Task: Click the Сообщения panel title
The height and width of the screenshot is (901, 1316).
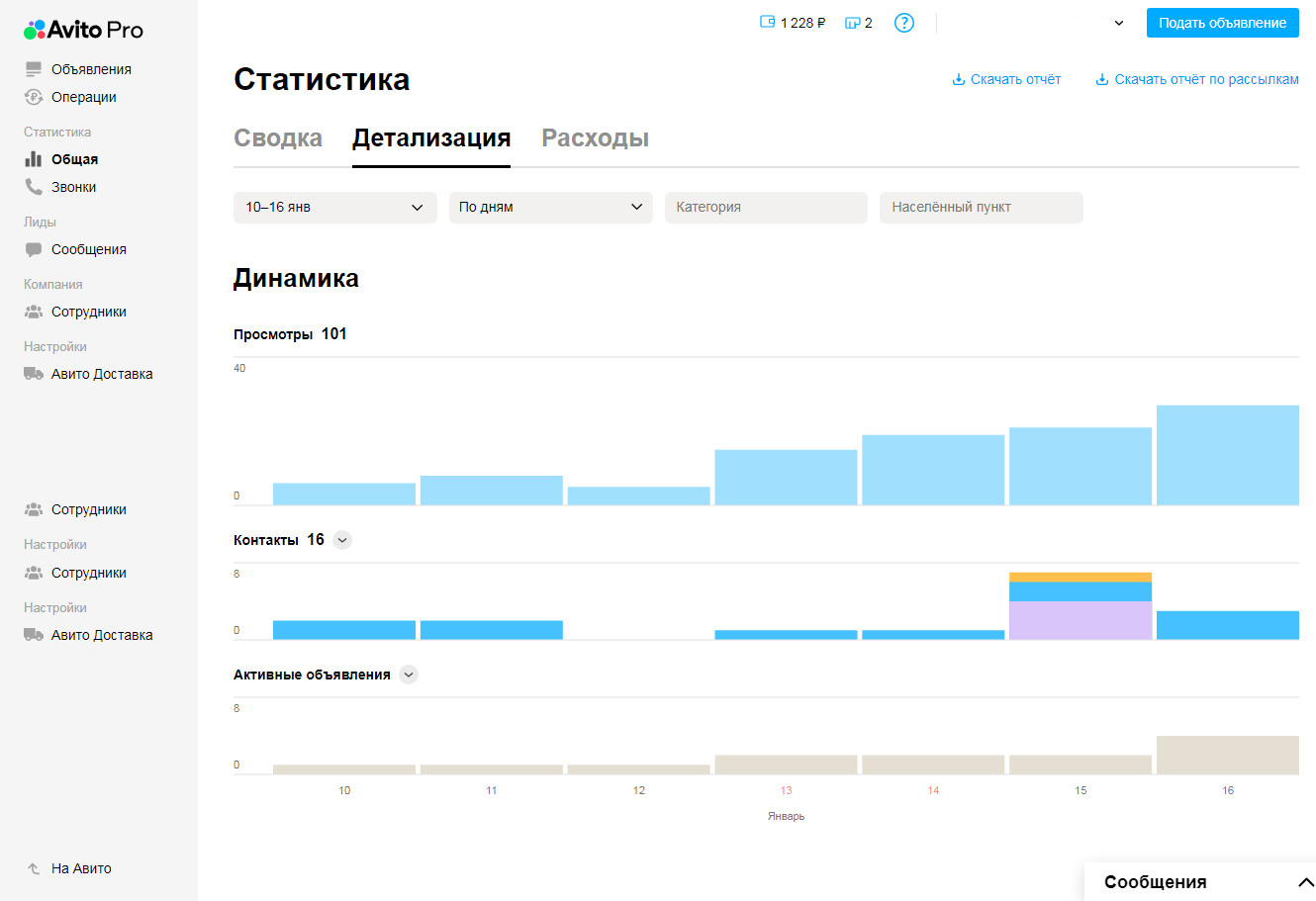Action: pos(1155,882)
